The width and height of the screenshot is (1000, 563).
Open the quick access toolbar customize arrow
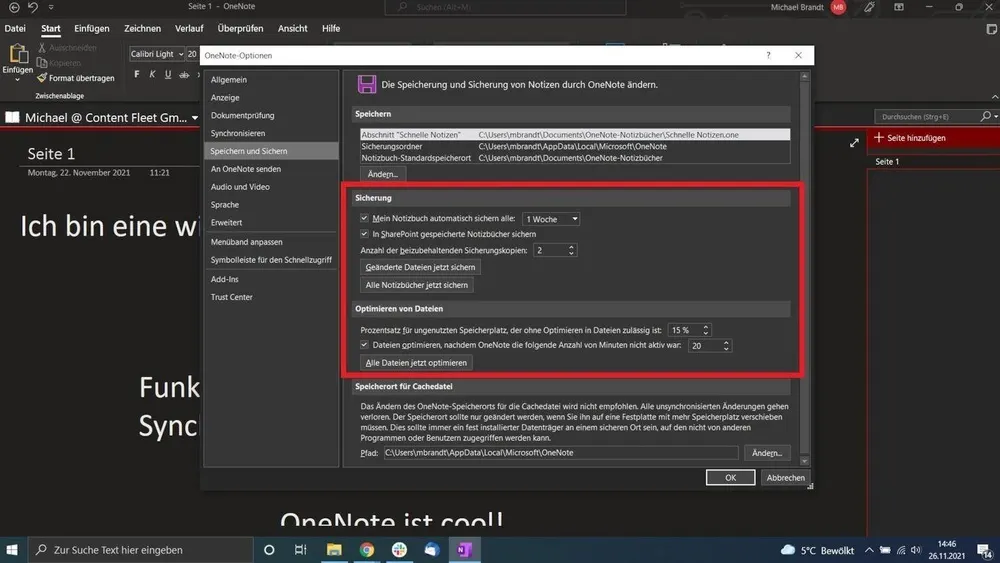51,7
